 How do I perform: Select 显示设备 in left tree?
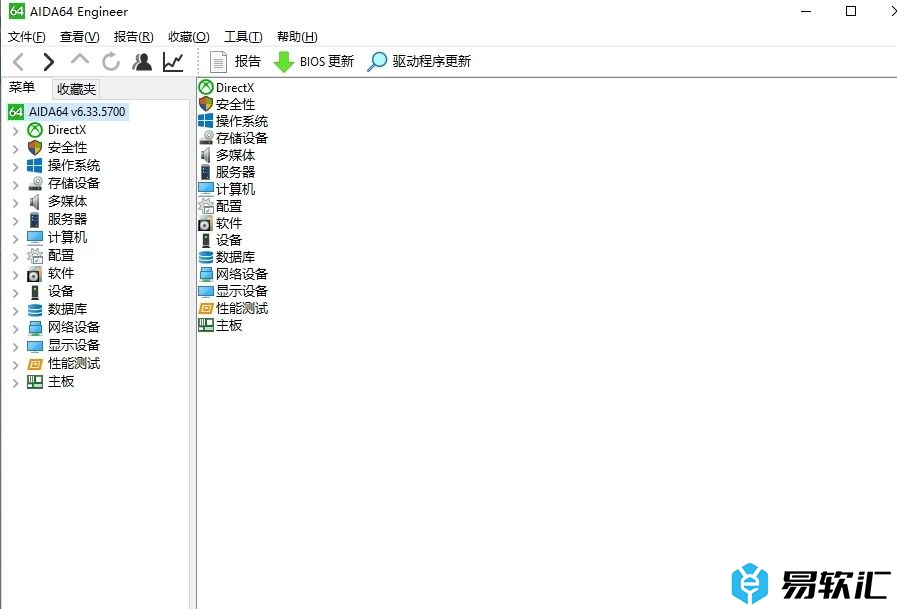pos(74,345)
